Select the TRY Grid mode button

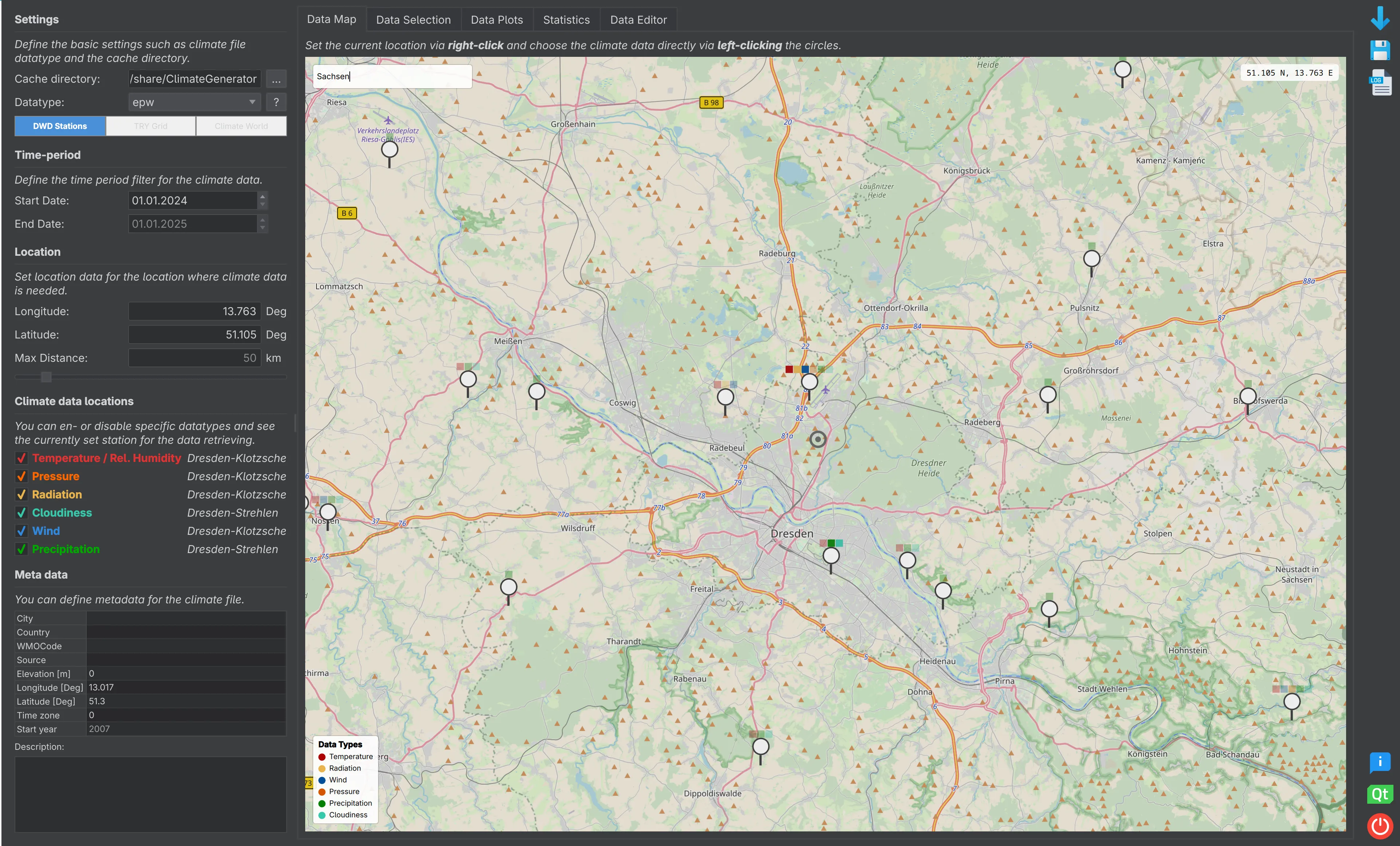pyautogui.click(x=150, y=126)
